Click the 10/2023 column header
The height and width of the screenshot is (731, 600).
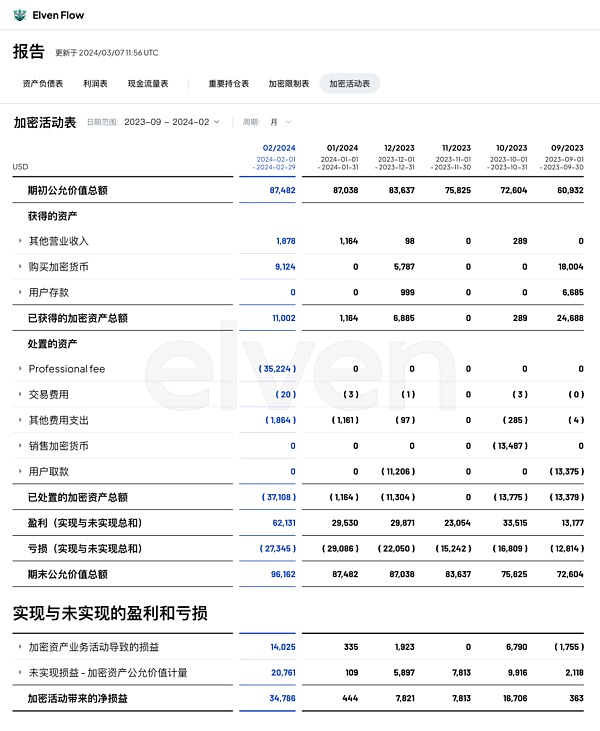tap(511, 148)
